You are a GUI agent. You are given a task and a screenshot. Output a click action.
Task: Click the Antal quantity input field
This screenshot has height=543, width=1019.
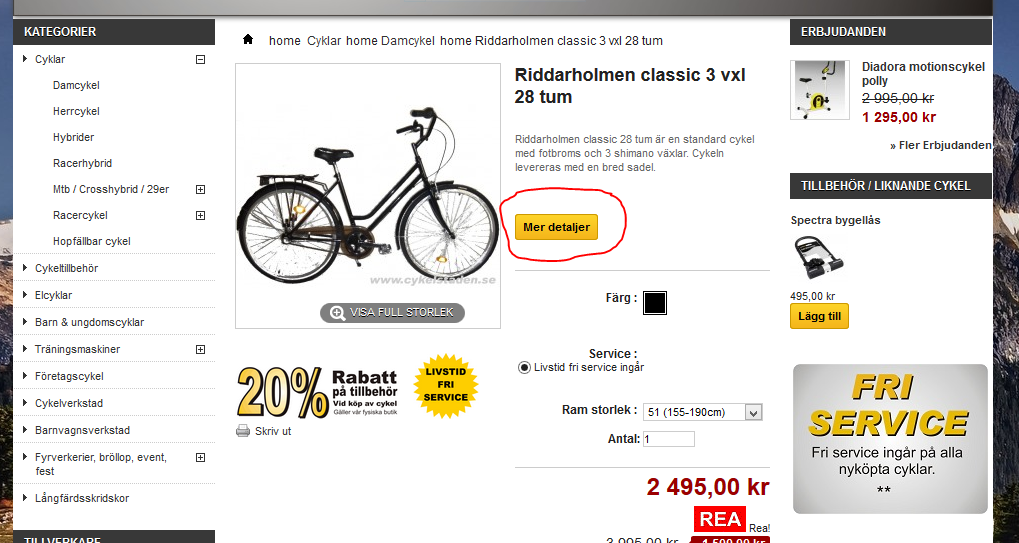669,439
